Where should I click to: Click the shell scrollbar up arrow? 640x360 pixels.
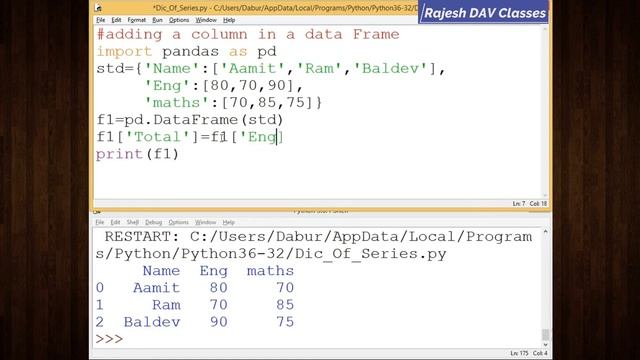pyautogui.click(x=545, y=232)
